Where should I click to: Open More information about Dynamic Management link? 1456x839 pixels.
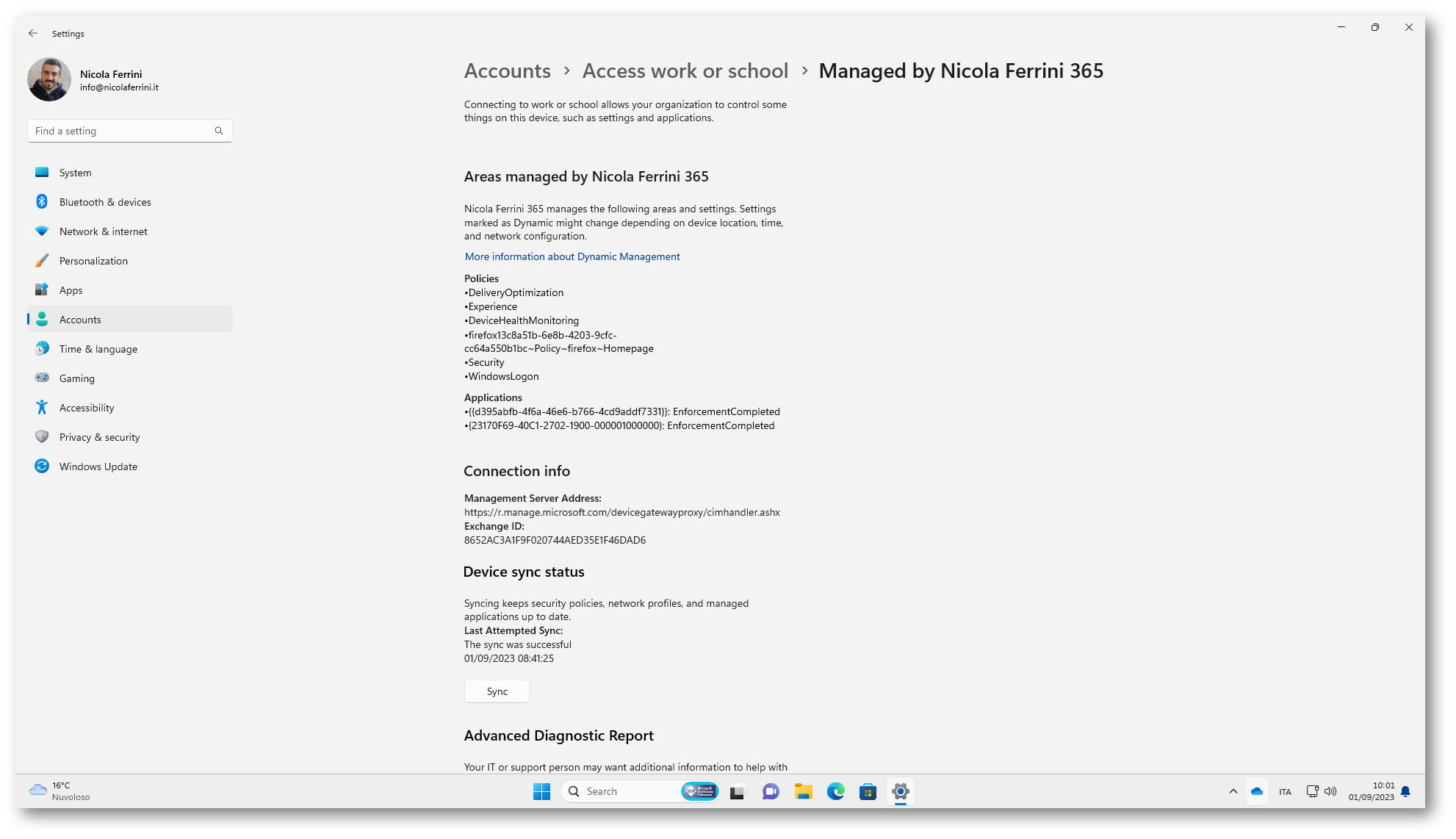[x=572, y=256]
